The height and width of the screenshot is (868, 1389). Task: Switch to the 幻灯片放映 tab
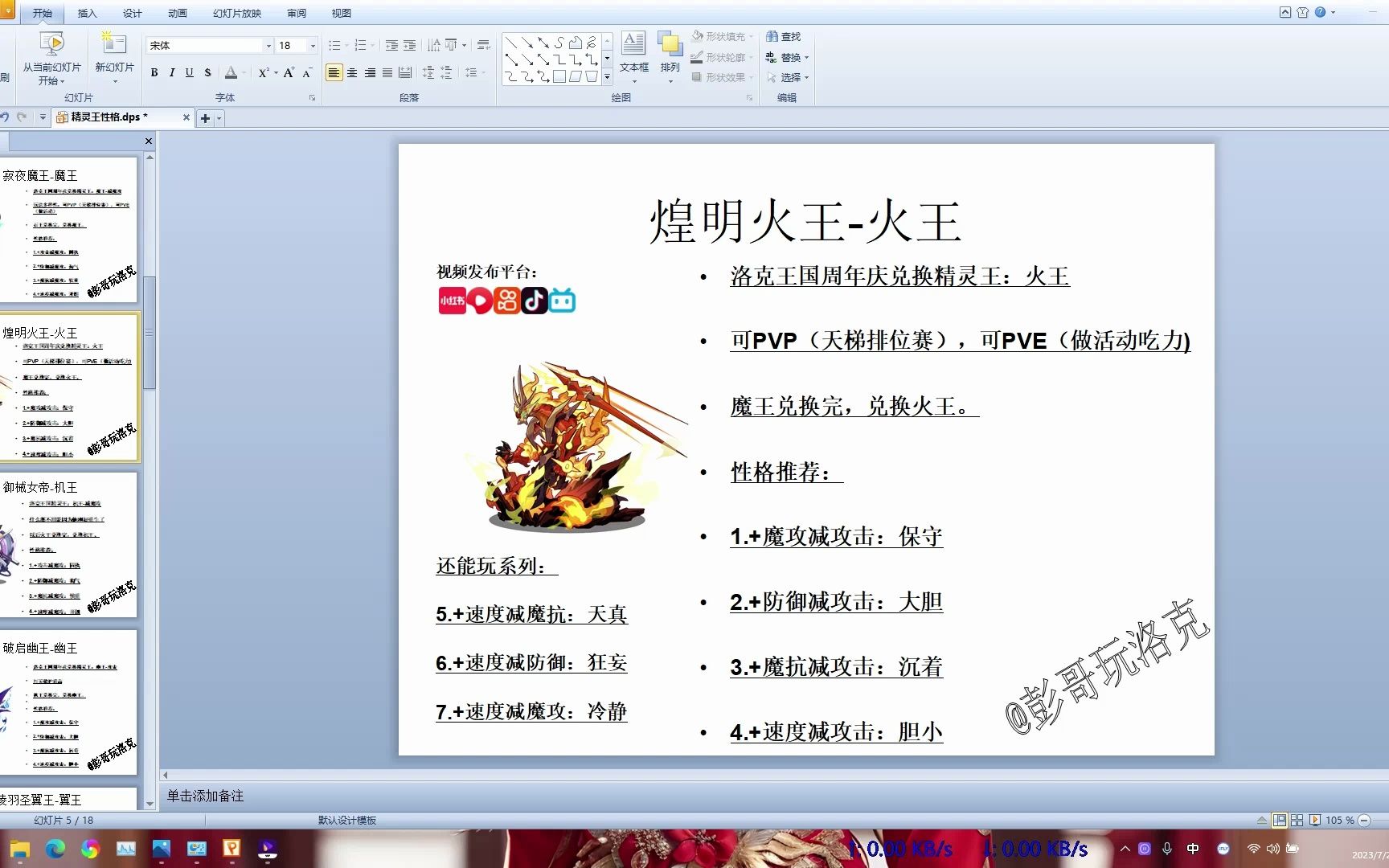pyautogui.click(x=237, y=13)
